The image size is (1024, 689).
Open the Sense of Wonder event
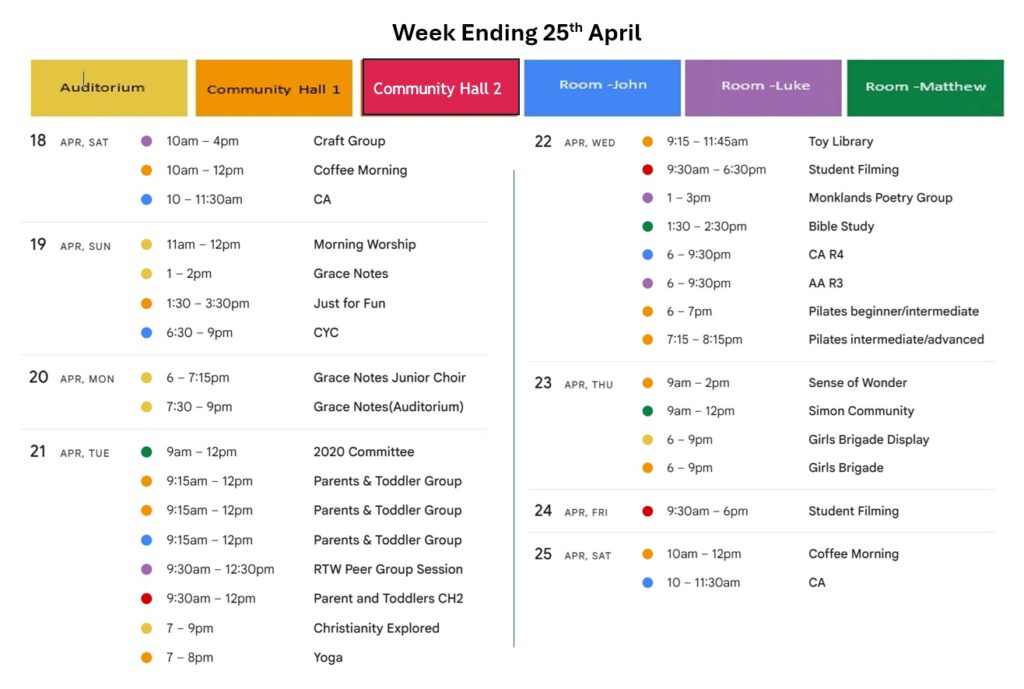point(857,383)
